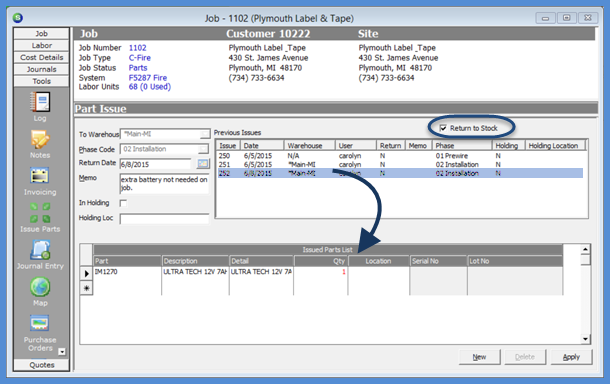Click into the Holding Loc field

coord(164,219)
